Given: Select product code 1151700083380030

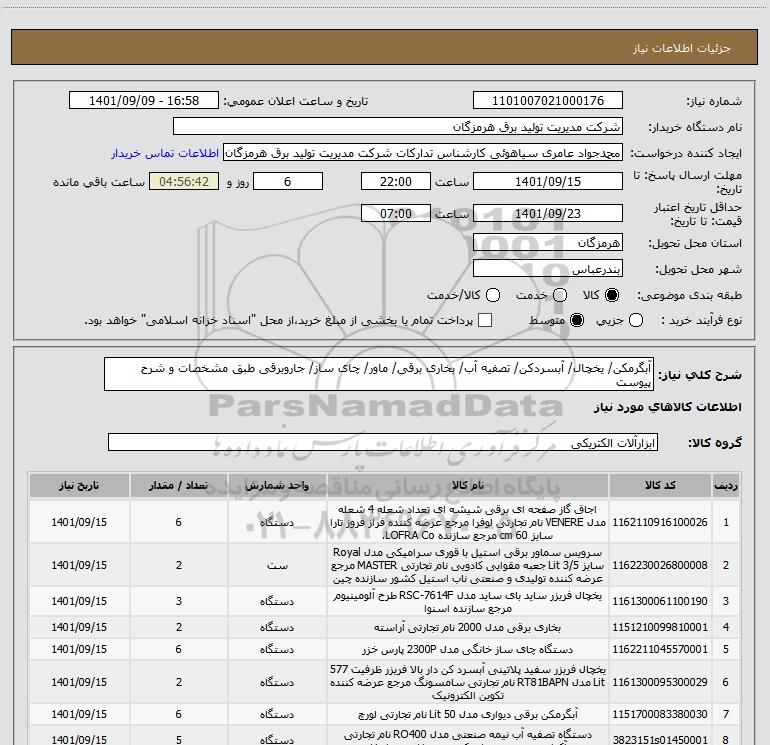Looking at the screenshot, I should click(x=660, y=714).
